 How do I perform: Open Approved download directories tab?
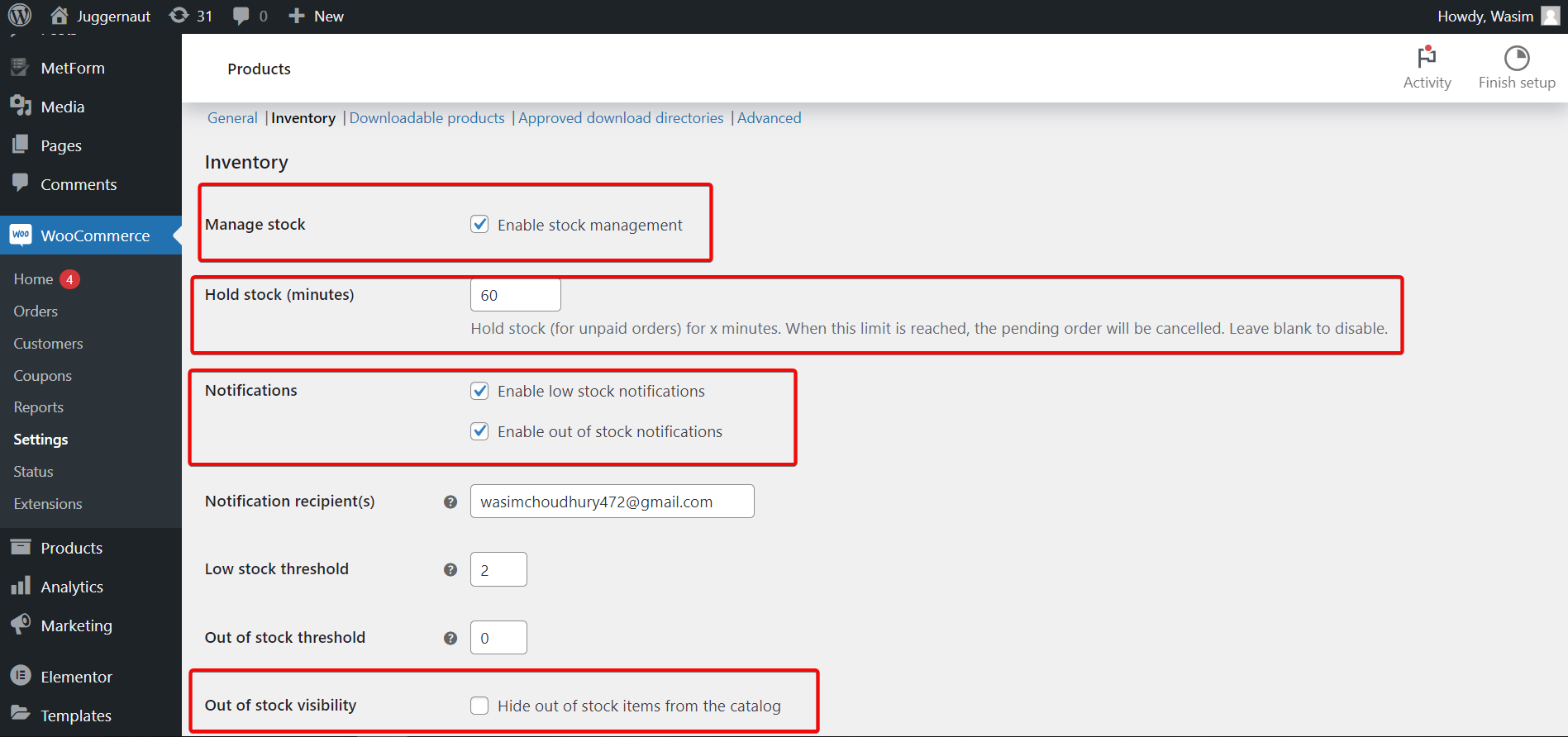click(621, 118)
